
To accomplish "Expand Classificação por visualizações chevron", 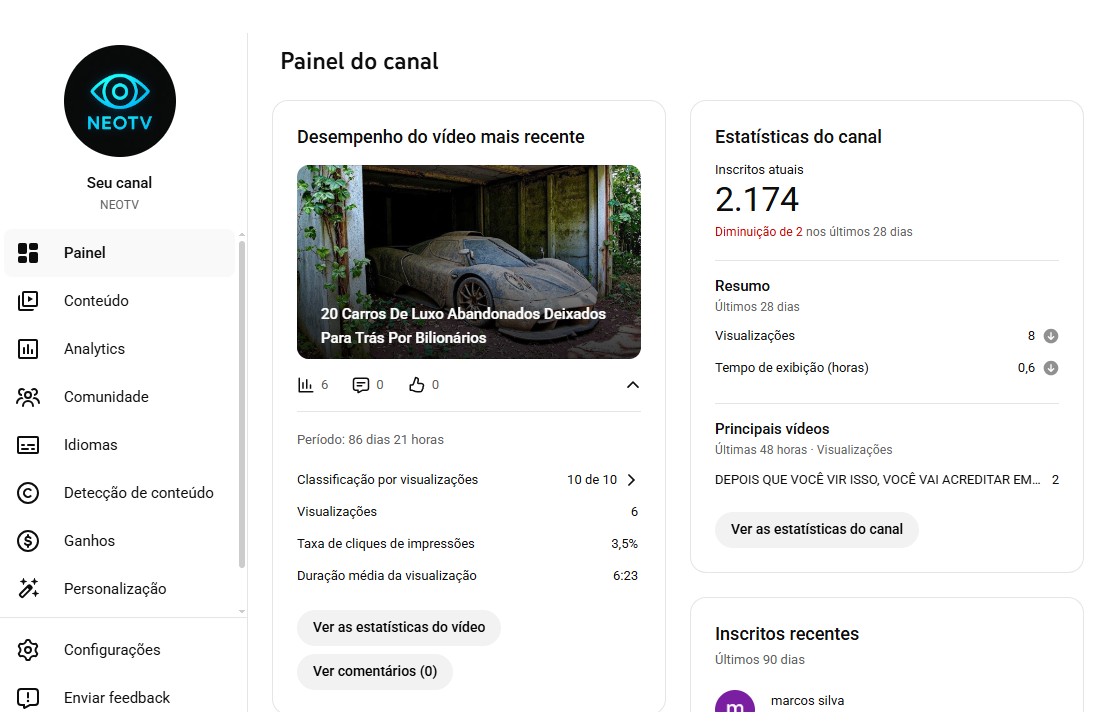I will pyautogui.click(x=631, y=480).
